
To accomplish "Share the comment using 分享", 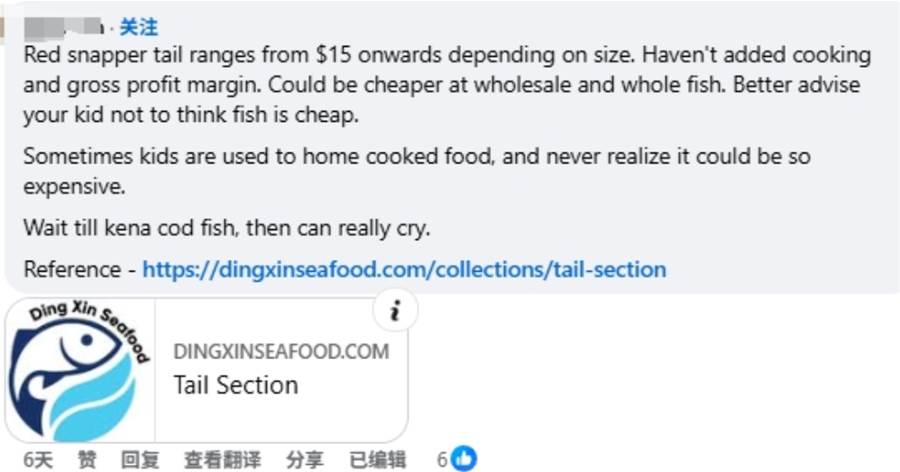I will [x=305, y=459].
